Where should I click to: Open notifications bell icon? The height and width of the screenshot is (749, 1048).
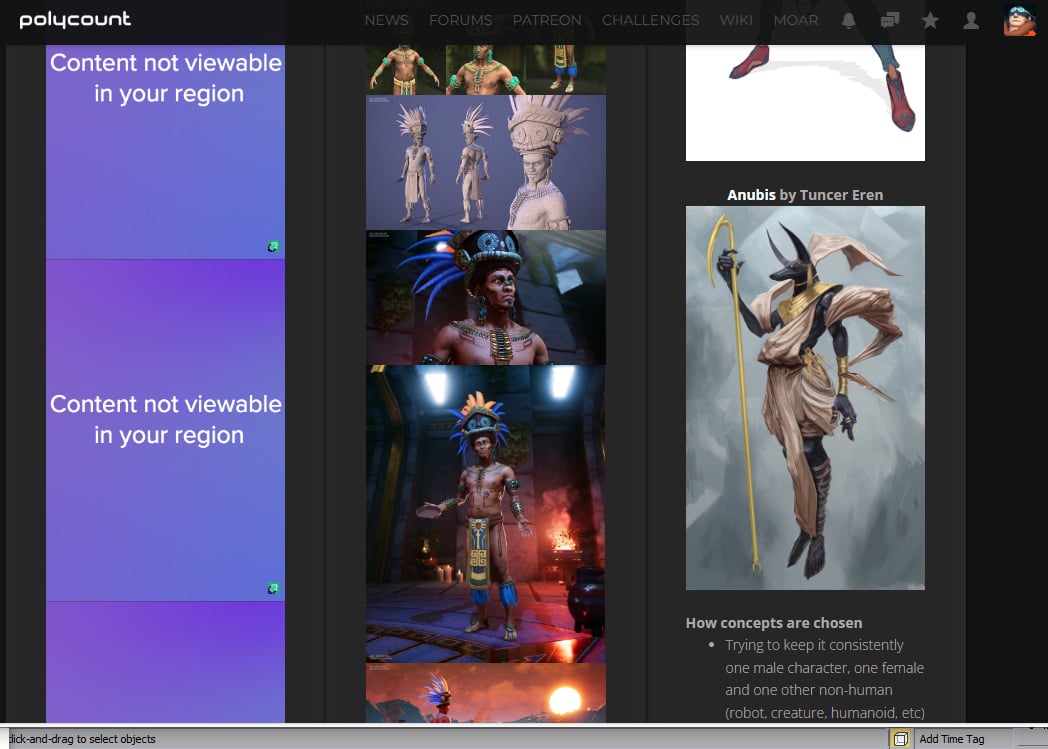pos(848,21)
